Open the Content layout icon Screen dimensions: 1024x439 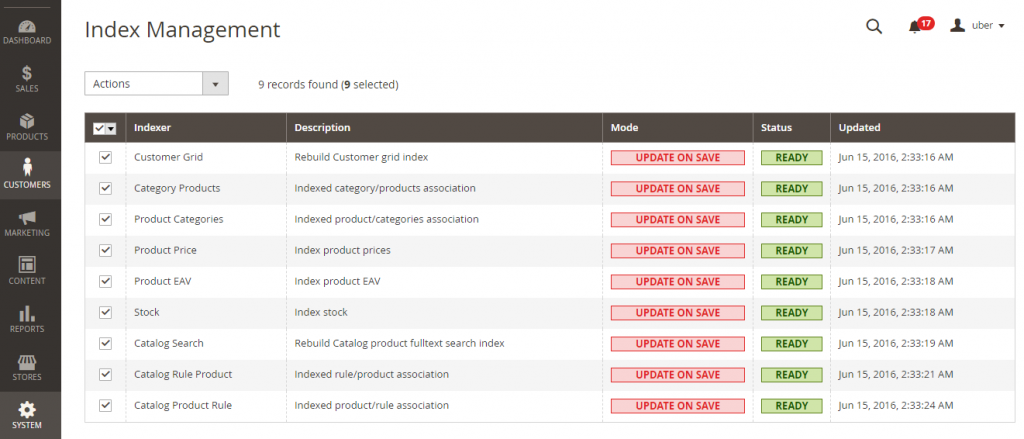27,265
